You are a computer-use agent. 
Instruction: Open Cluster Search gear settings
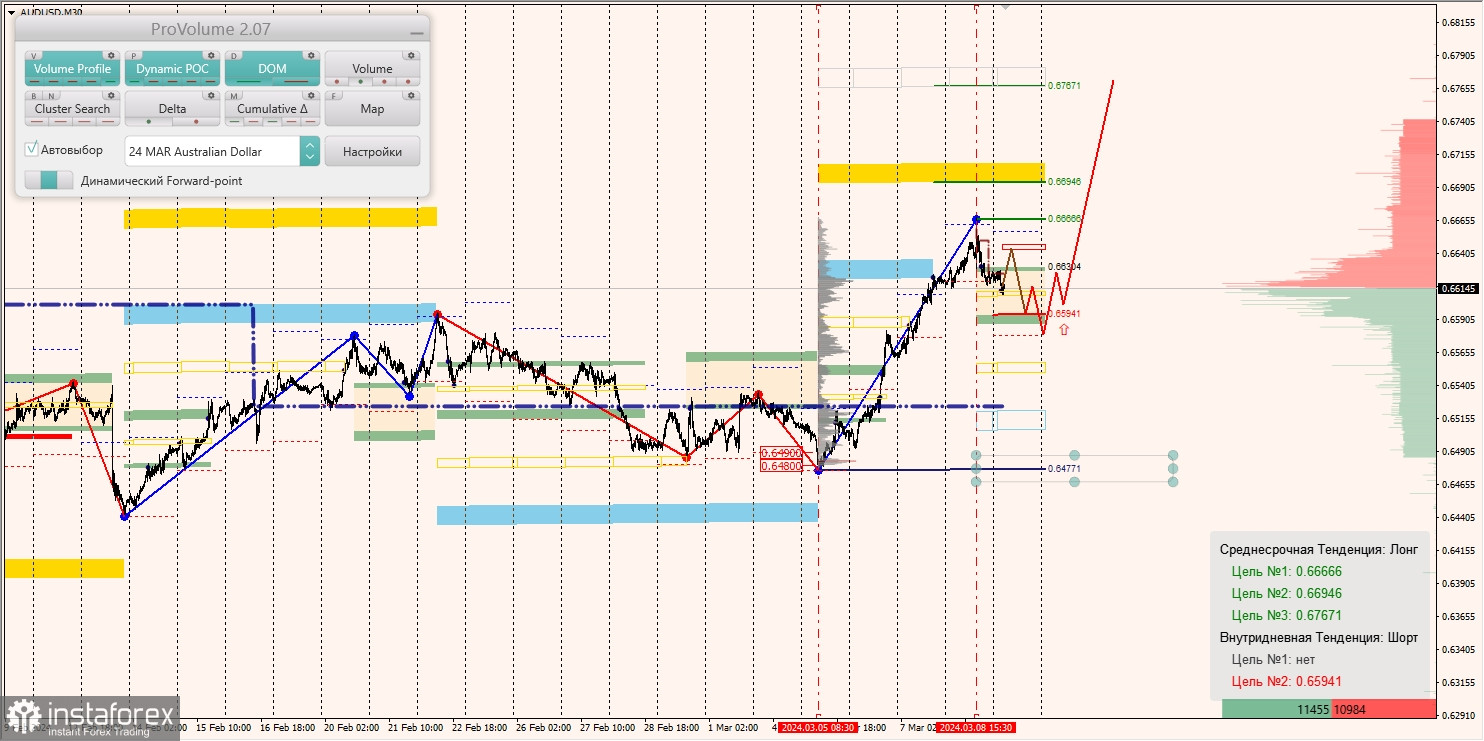coord(111,95)
